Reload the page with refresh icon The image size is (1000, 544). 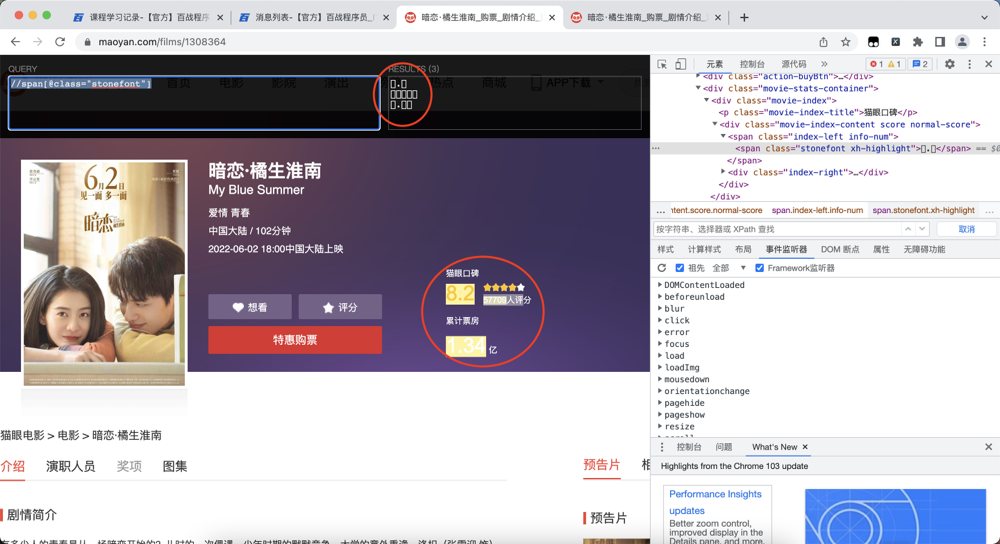pyautogui.click(x=60, y=42)
